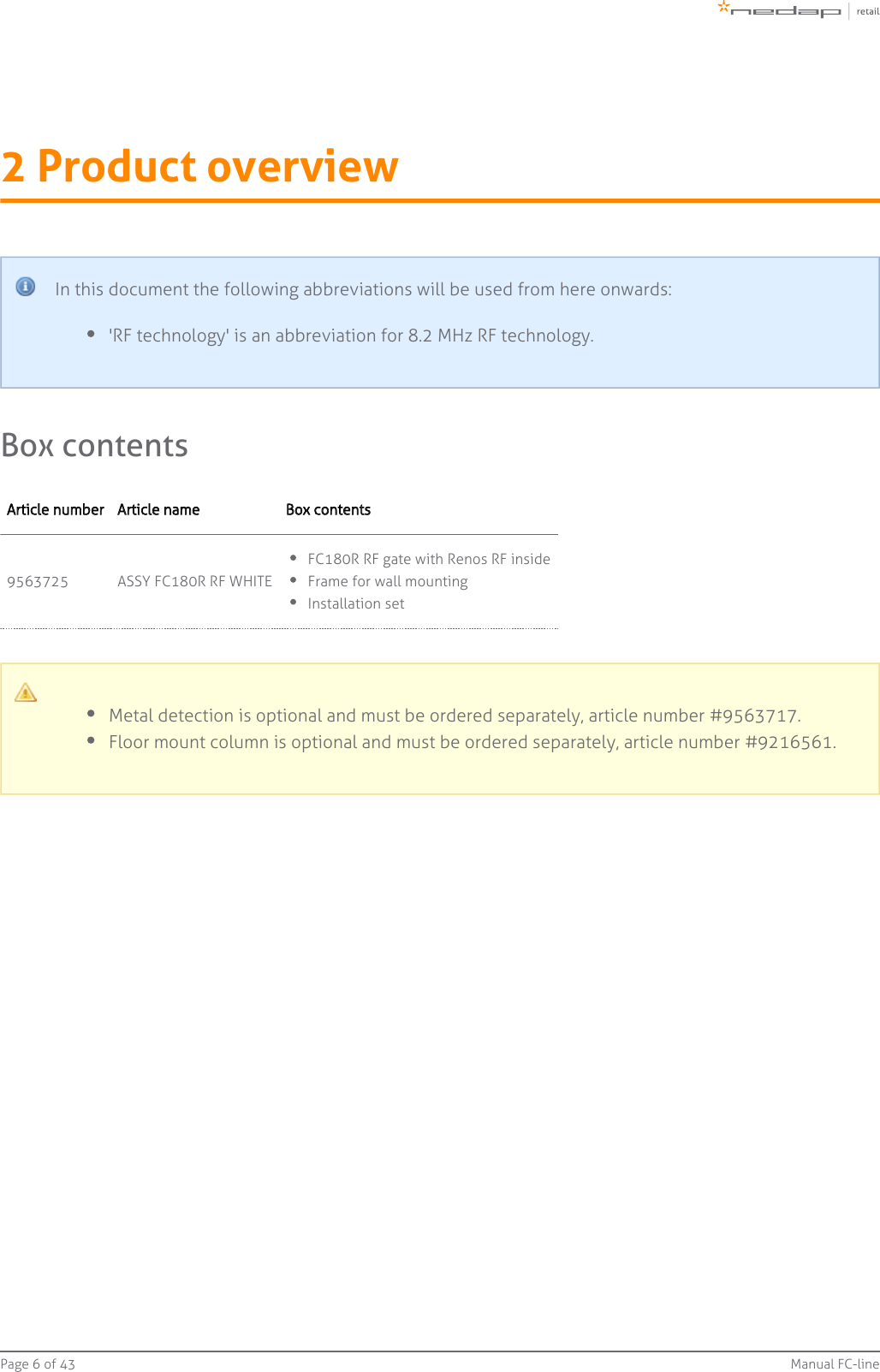Click the "Article number" column header
The width and height of the screenshot is (880, 1372).
click(x=56, y=510)
